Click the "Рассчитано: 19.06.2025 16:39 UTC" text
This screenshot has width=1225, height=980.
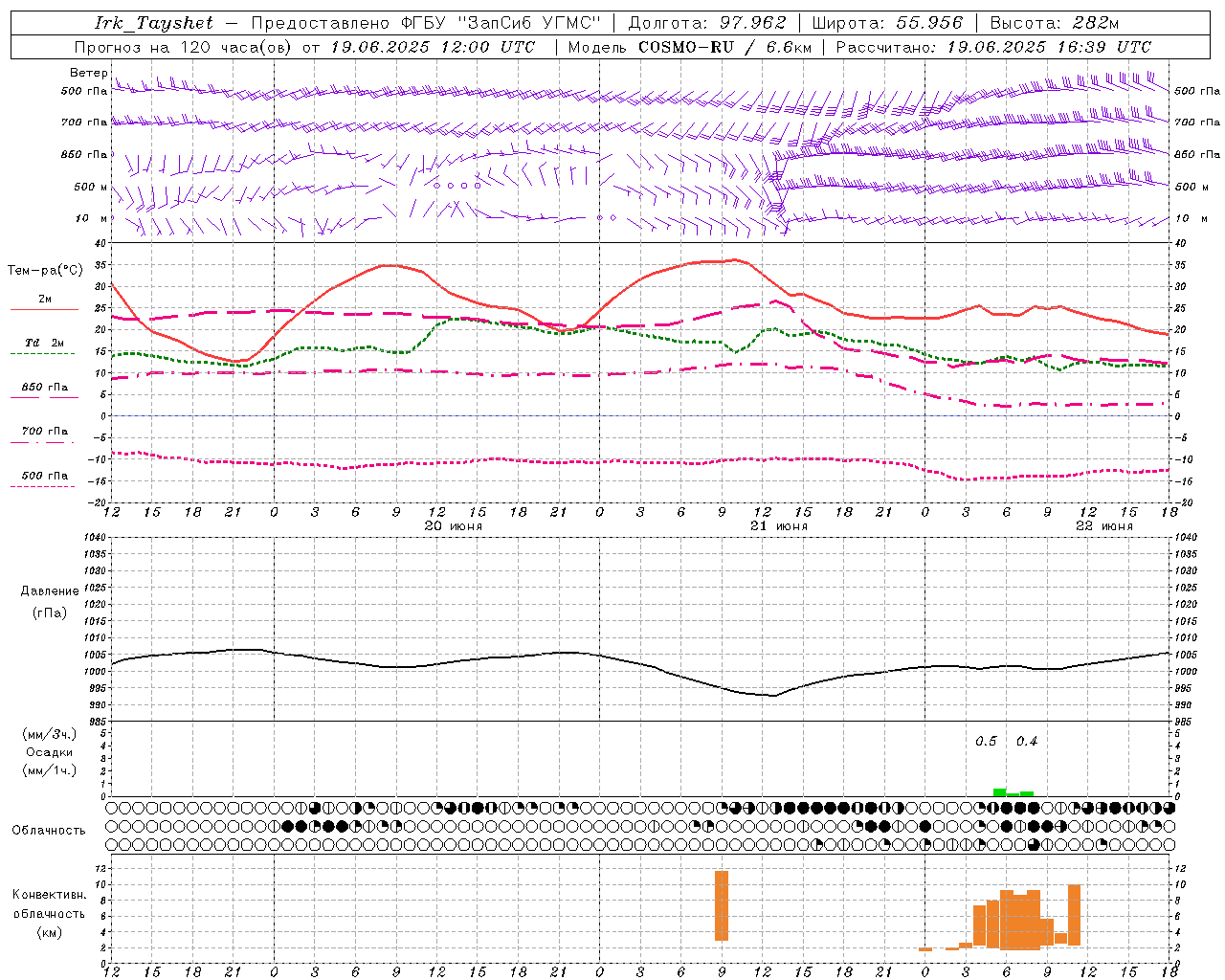point(994,47)
